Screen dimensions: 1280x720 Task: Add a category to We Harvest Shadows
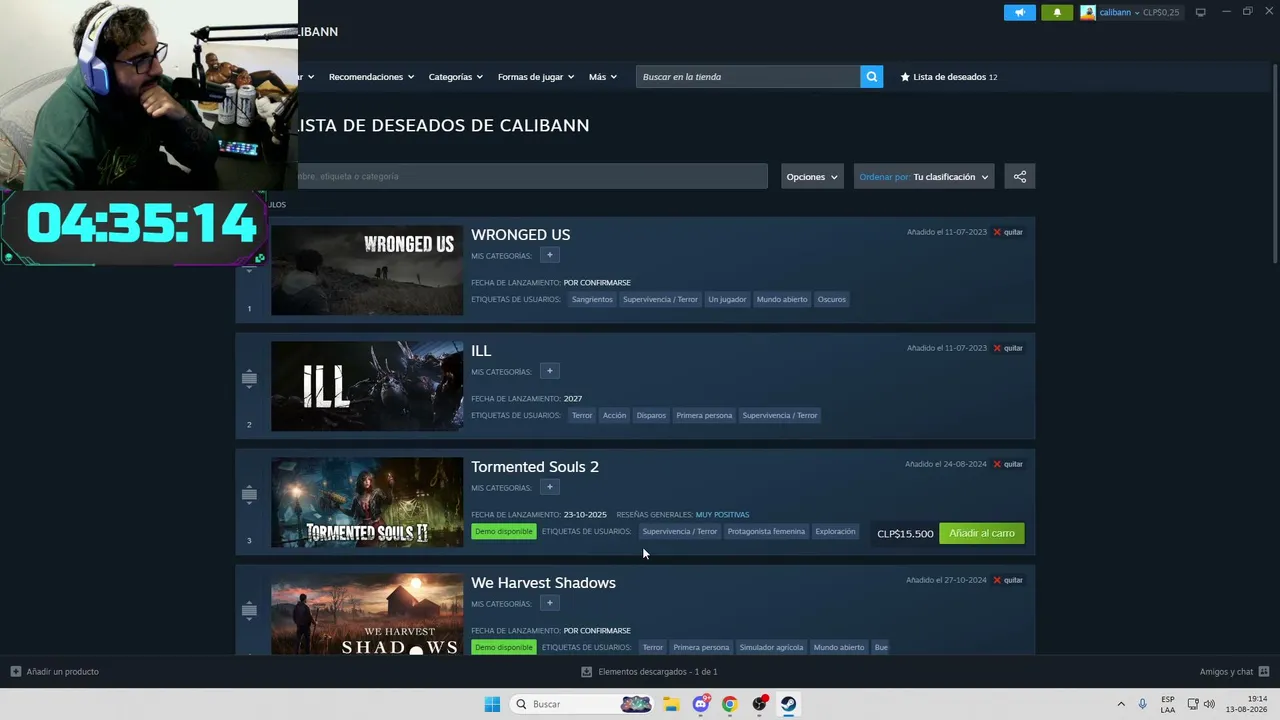tap(549, 603)
